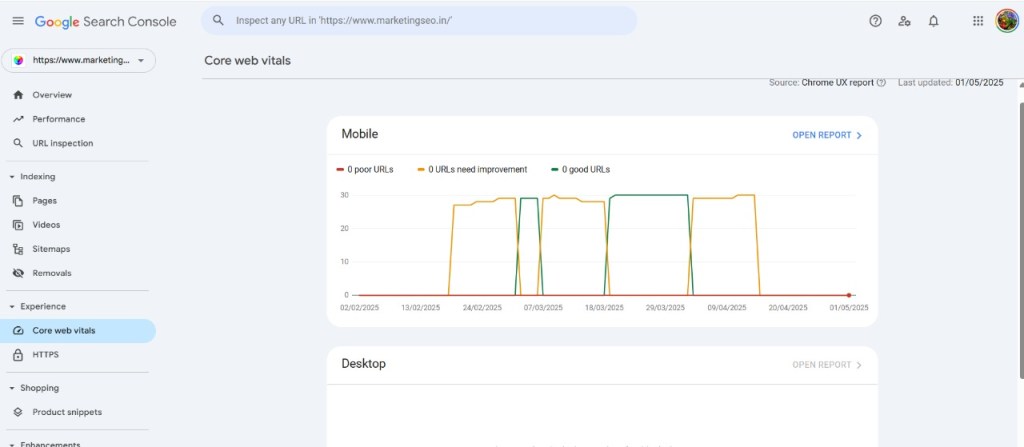Click the Inspect any URL search field

(419, 21)
